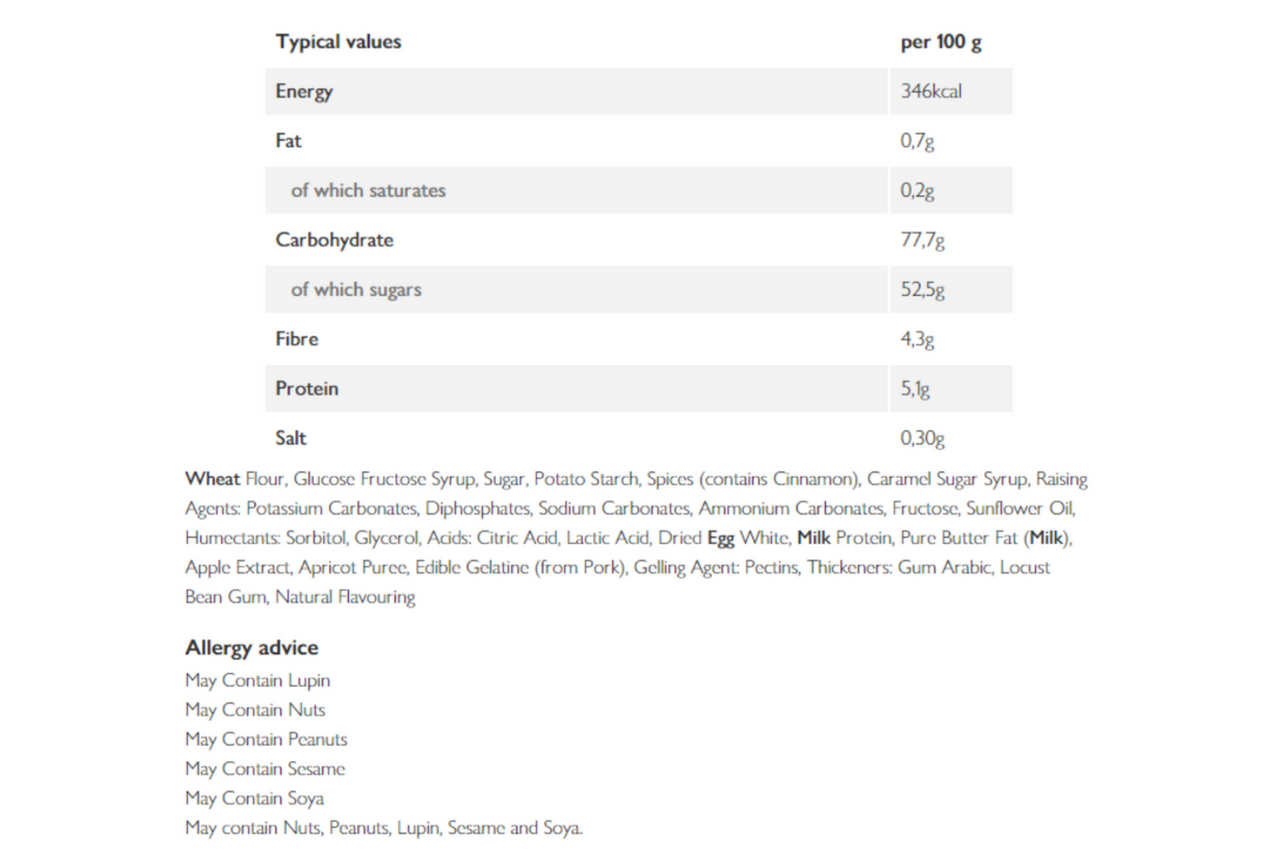Select the Energy row label
The image size is (1280, 853).
pyautogui.click(x=304, y=91)
